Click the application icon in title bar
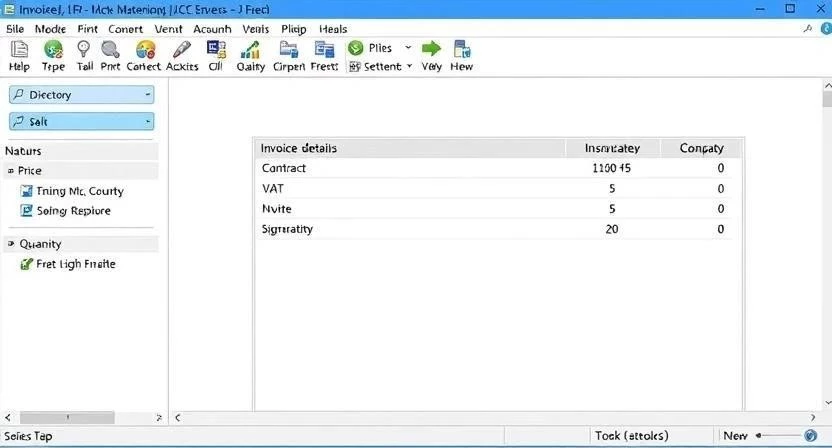The height and width of the screenshot is (448, 832). pos(9,9)
